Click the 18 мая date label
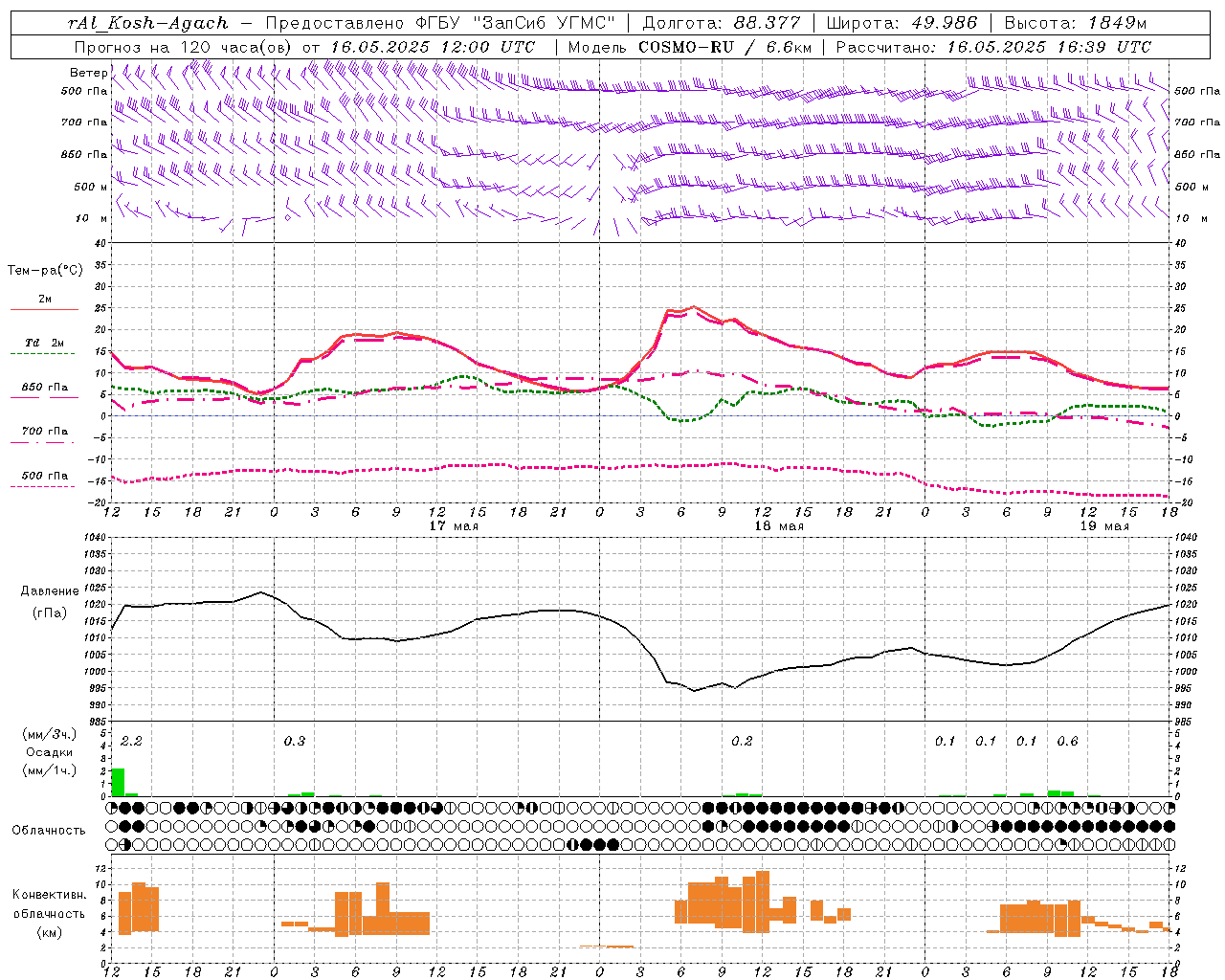The height and width of the screenshot is (980, 1225). pos(779,526)
